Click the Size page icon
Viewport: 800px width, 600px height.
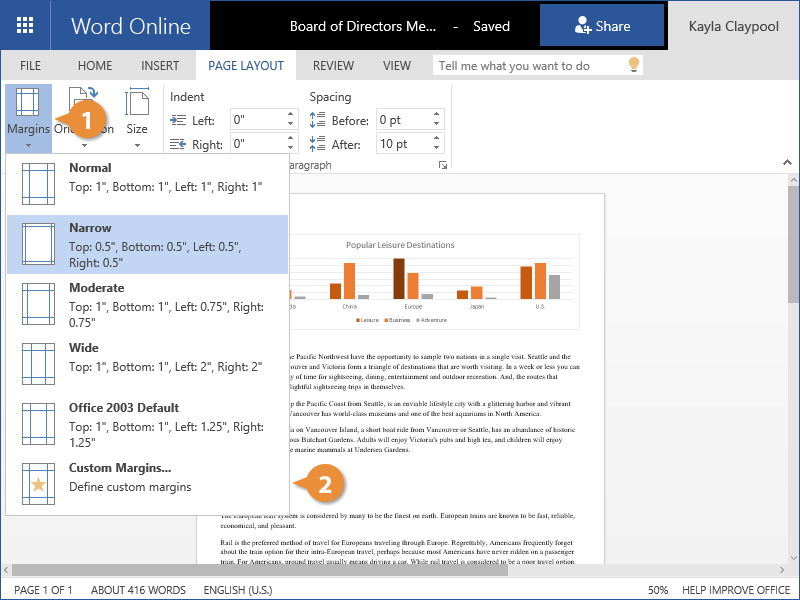click(x=136, y=103)
